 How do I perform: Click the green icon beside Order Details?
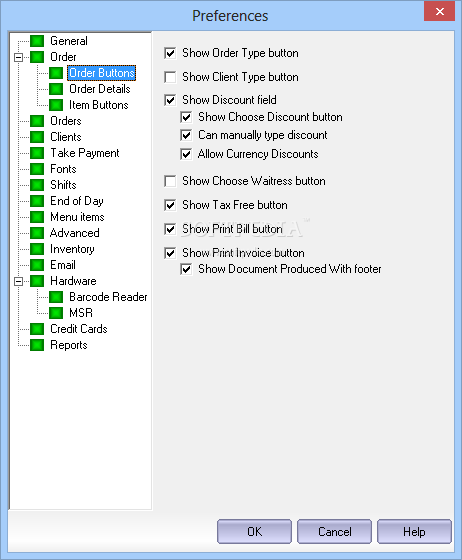(x=56, y=89)
